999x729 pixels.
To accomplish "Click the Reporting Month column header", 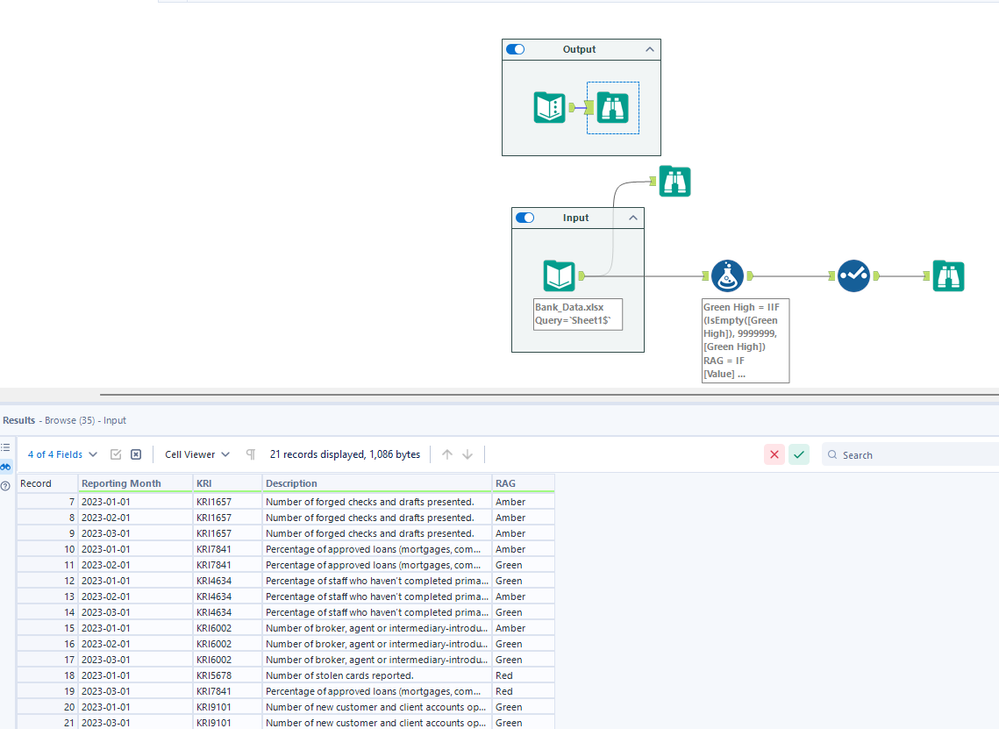I will (135, 483).
